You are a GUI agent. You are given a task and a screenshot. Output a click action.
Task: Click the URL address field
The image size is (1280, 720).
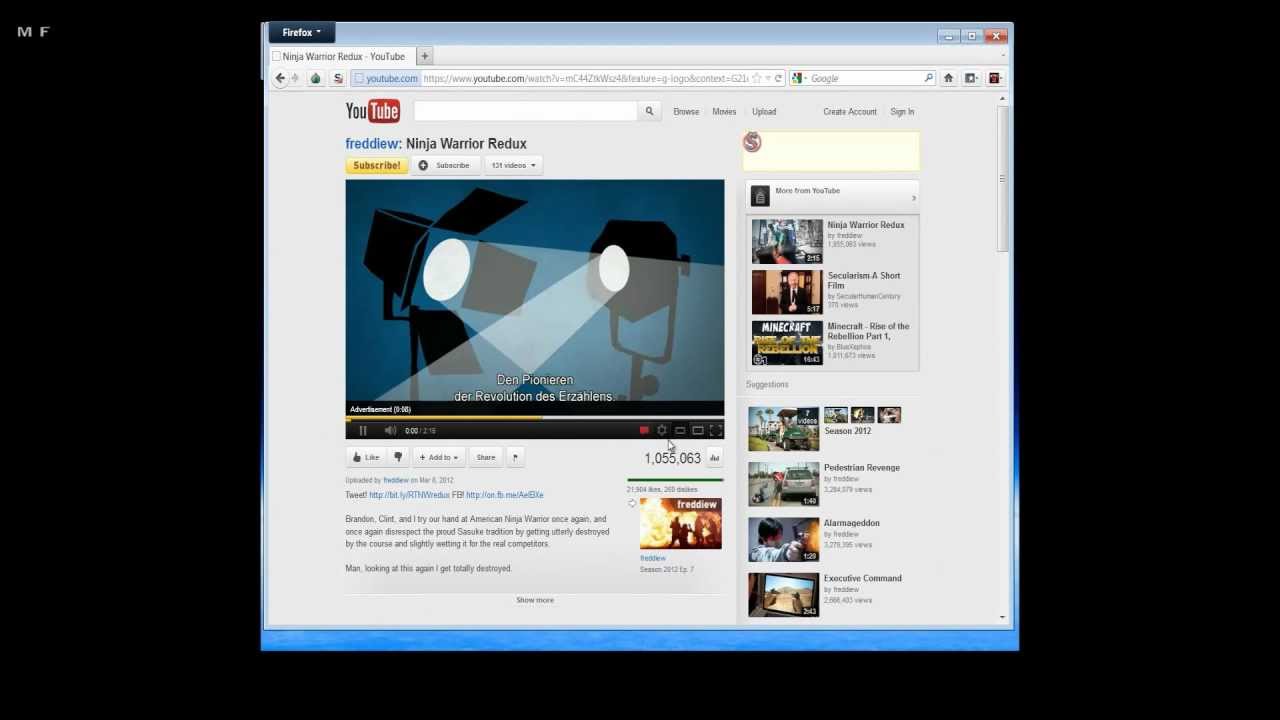585,78
